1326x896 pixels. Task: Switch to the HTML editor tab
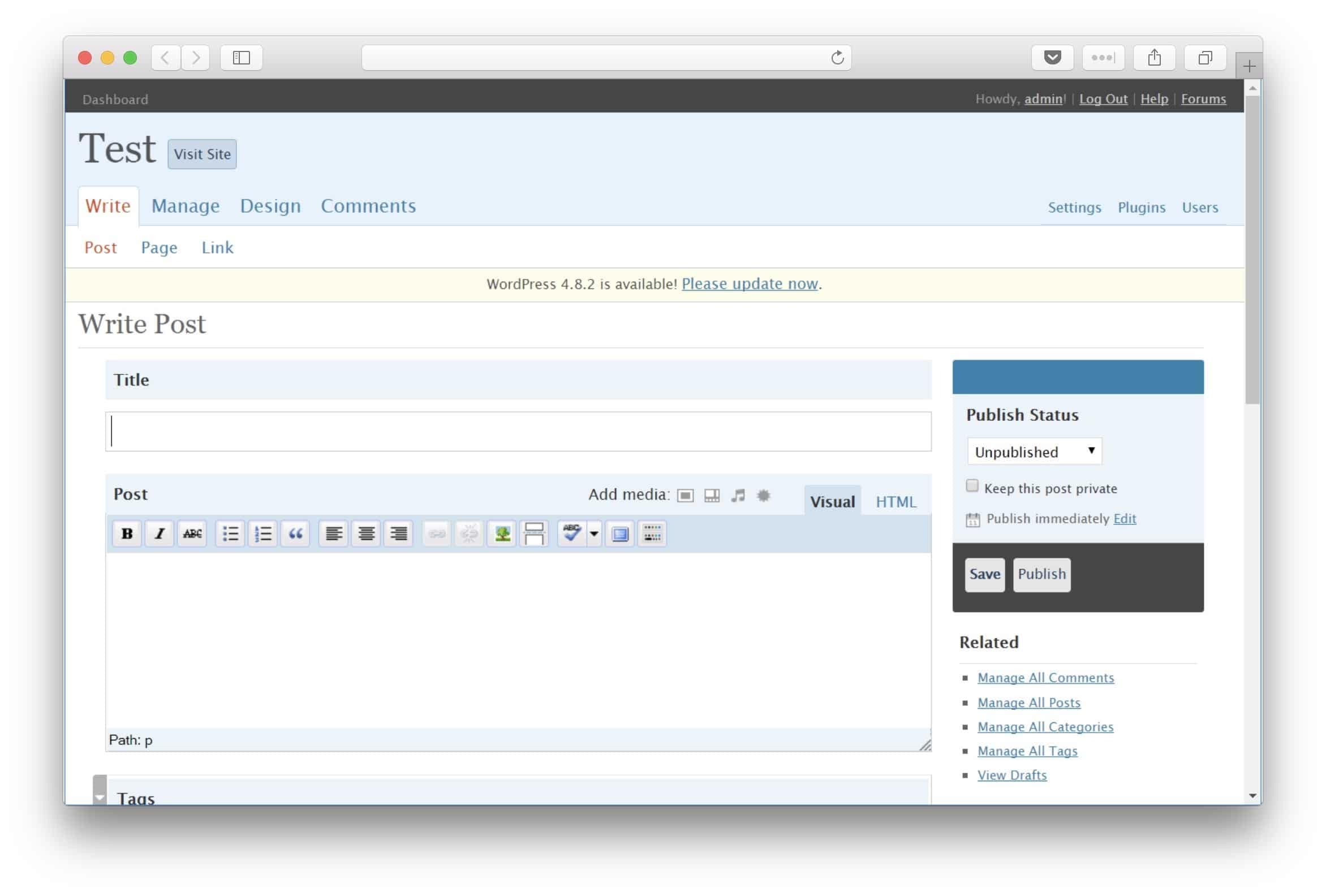[896, 502]
